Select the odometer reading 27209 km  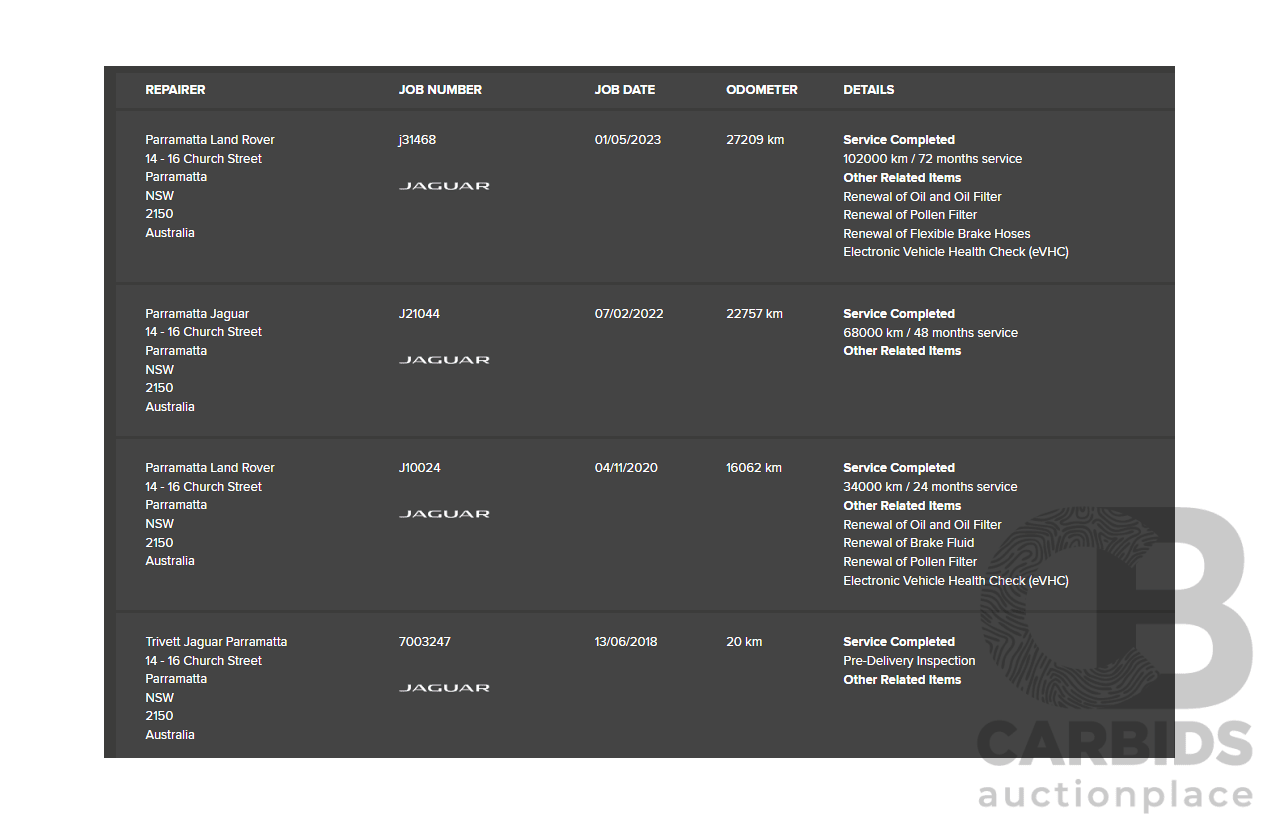coord(755,140)
